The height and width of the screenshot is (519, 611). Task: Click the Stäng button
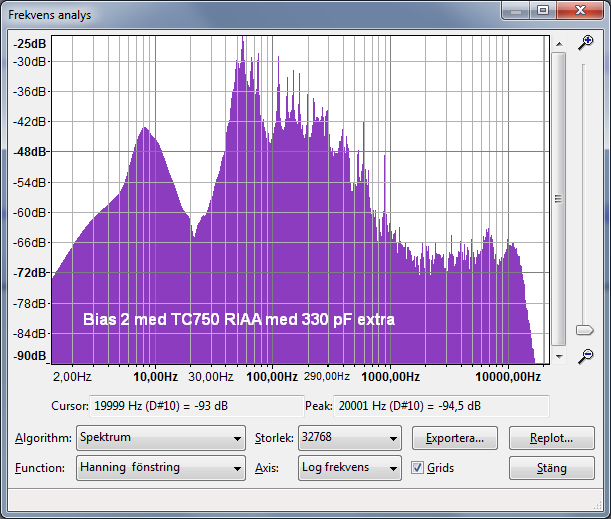coord(552,468)
